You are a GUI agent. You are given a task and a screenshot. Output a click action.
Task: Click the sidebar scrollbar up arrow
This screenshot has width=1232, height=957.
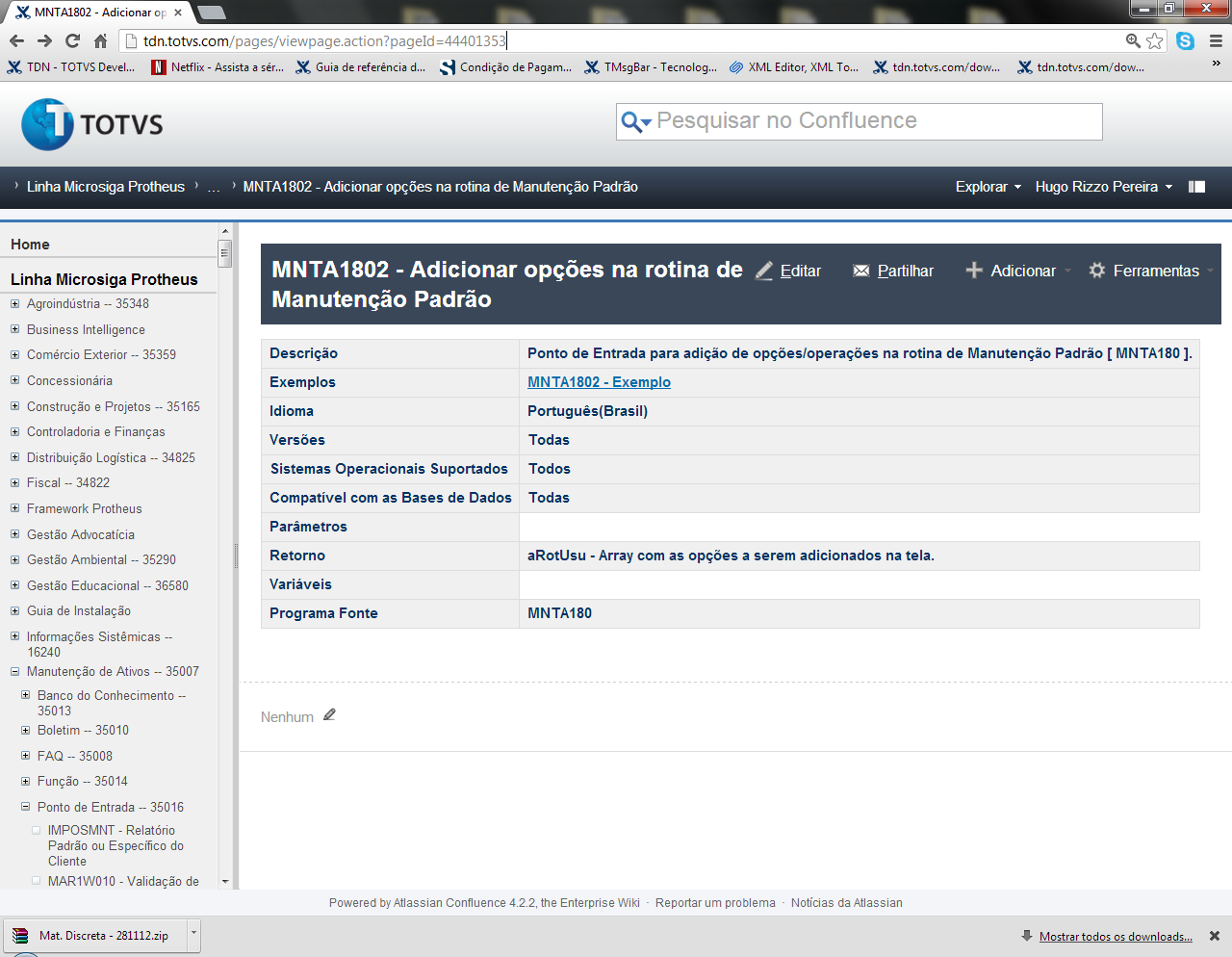point(224,231)
